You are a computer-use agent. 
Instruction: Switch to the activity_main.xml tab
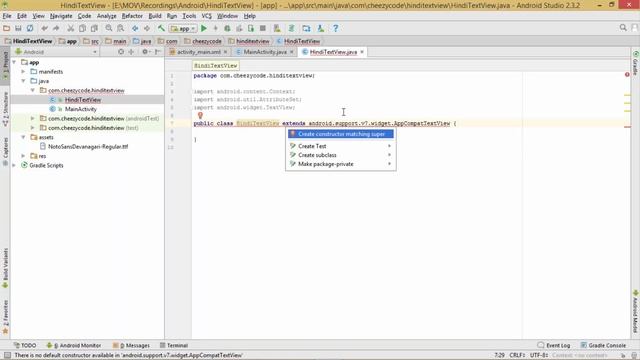(198, 52)
